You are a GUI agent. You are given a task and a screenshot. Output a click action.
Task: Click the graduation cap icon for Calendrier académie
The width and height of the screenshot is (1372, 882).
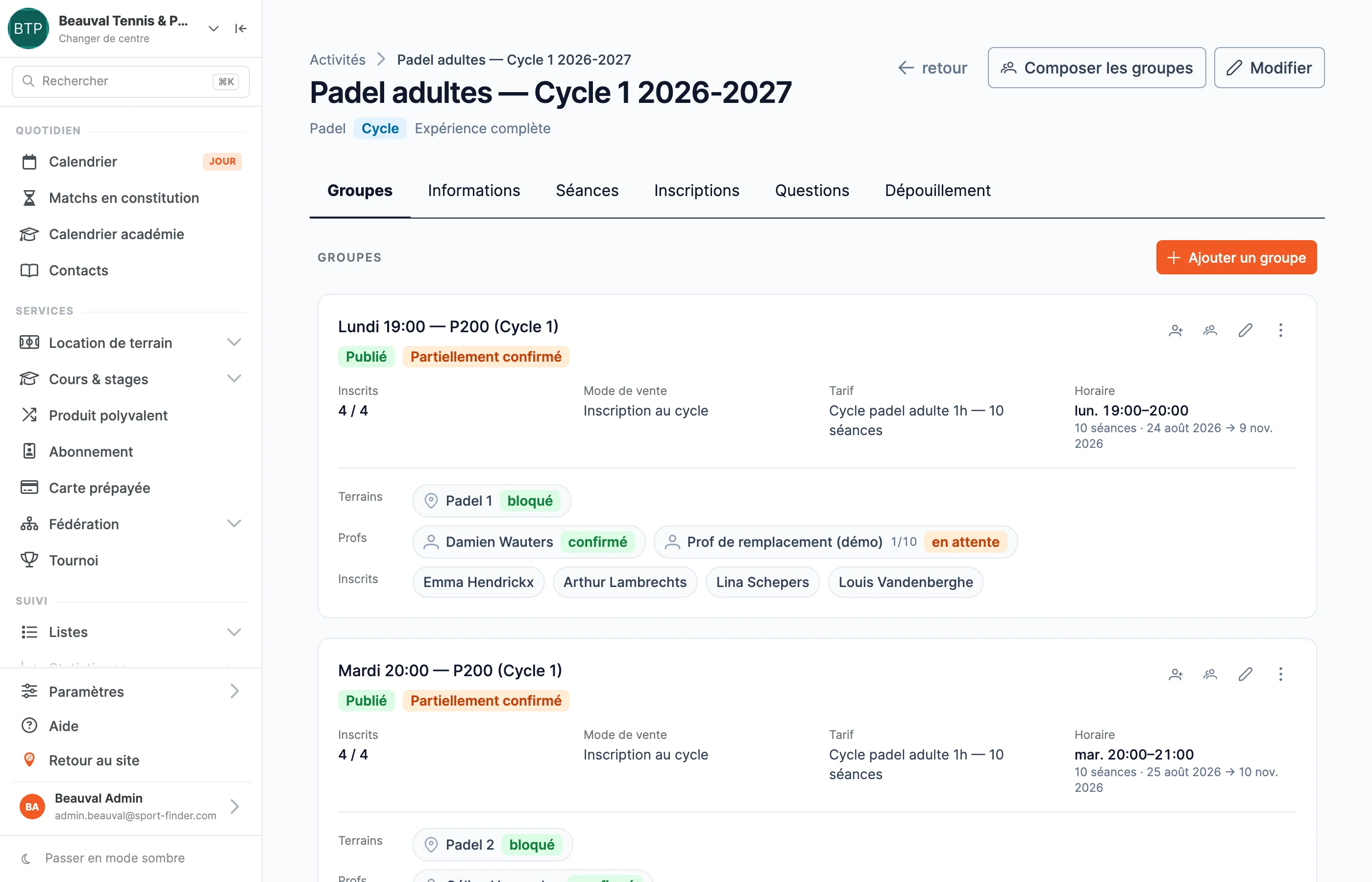(29, 234)
